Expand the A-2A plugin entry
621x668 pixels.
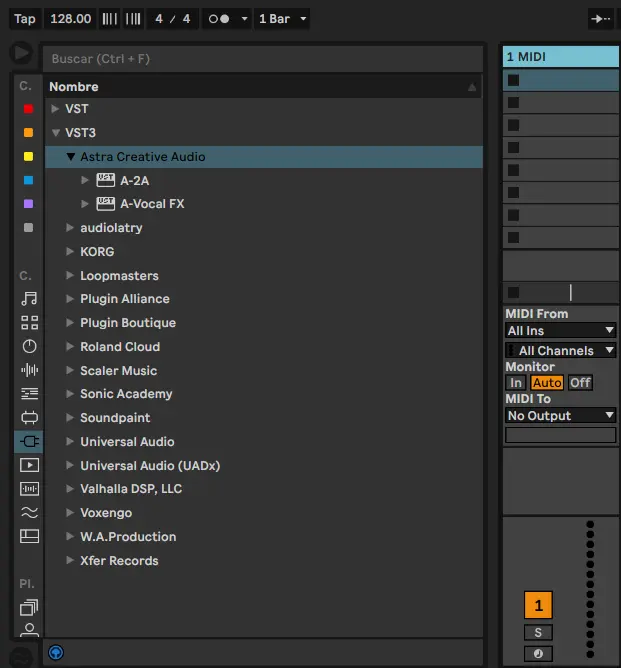pyautogui.click(x=85, y=180)
